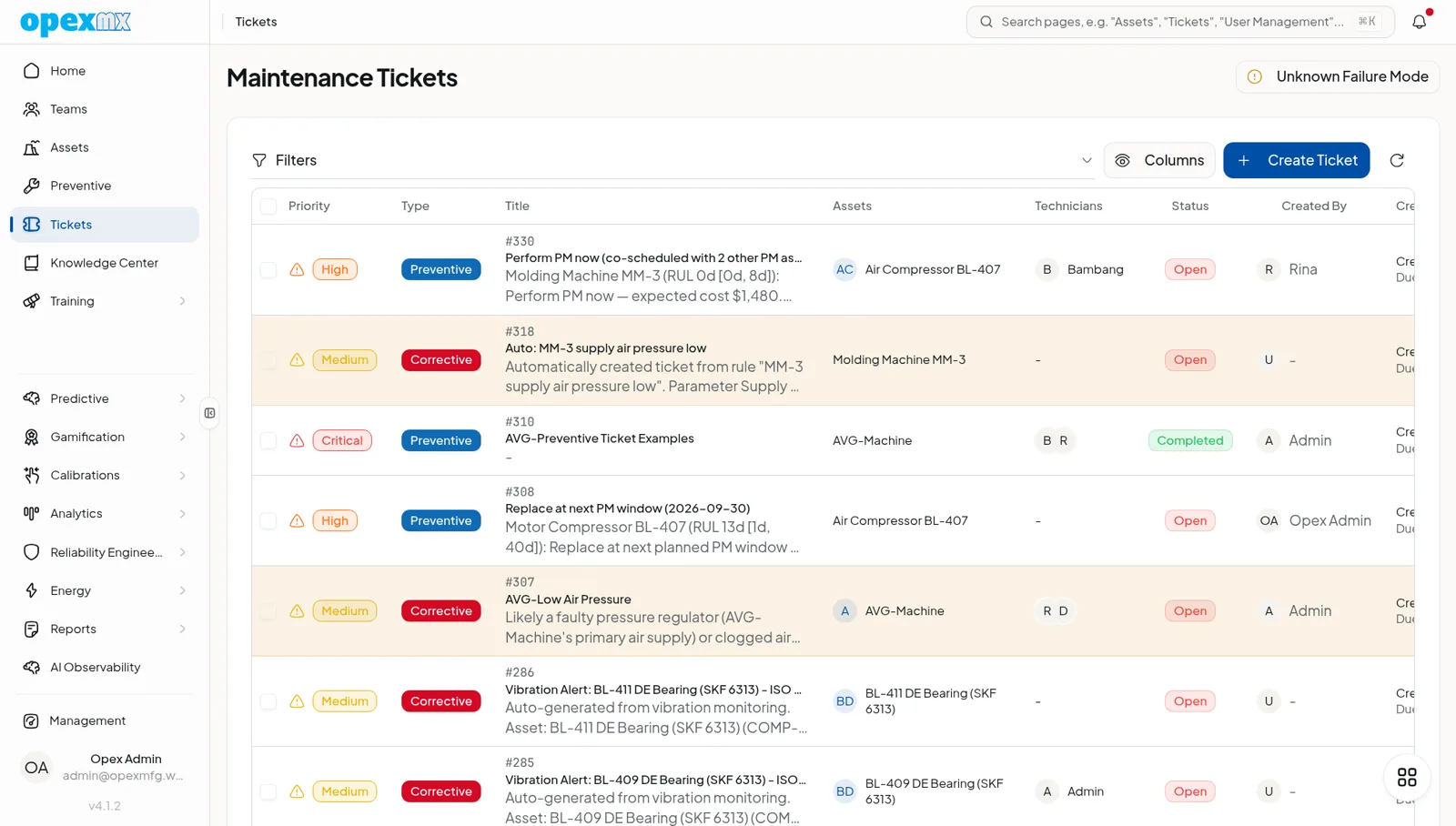The image size is (1456, 826).
Task: Expand the Analytics submenu chevron
Action: pyautogui.click(x=182, y=513)
